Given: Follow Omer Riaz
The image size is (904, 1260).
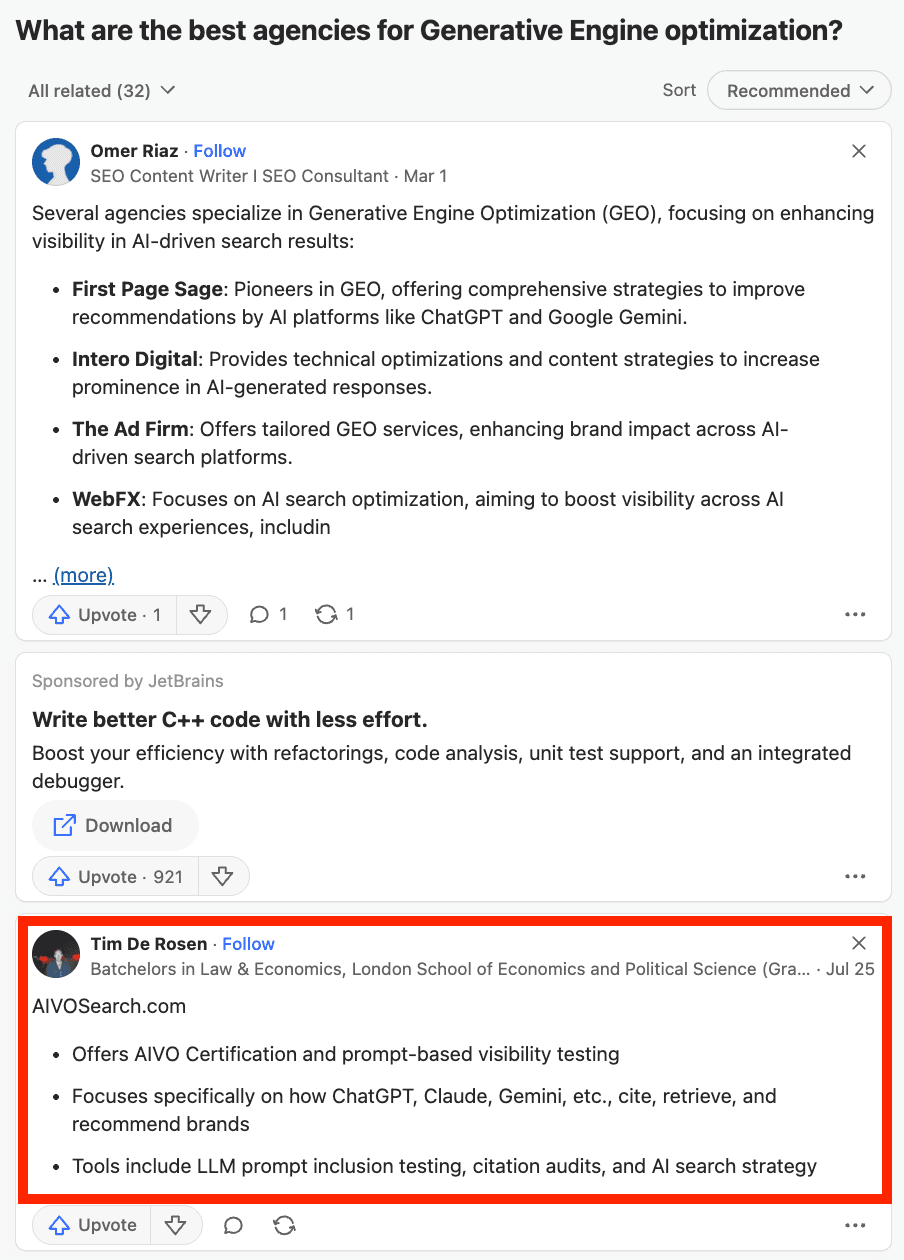Looking at the screenshot, I should tap(219, 151).
